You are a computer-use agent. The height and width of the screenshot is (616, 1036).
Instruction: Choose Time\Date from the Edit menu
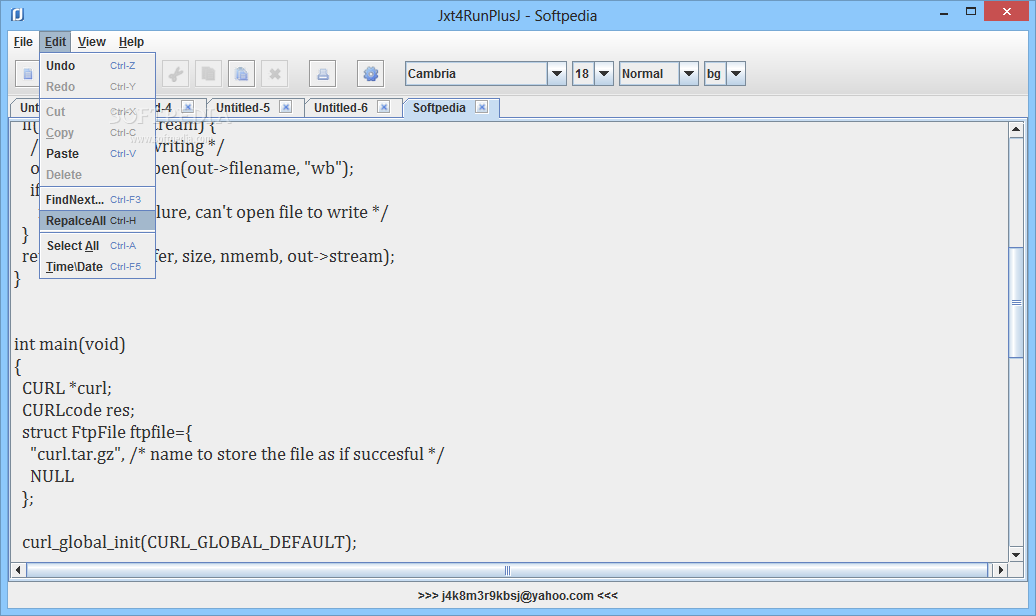pos(97,267)
